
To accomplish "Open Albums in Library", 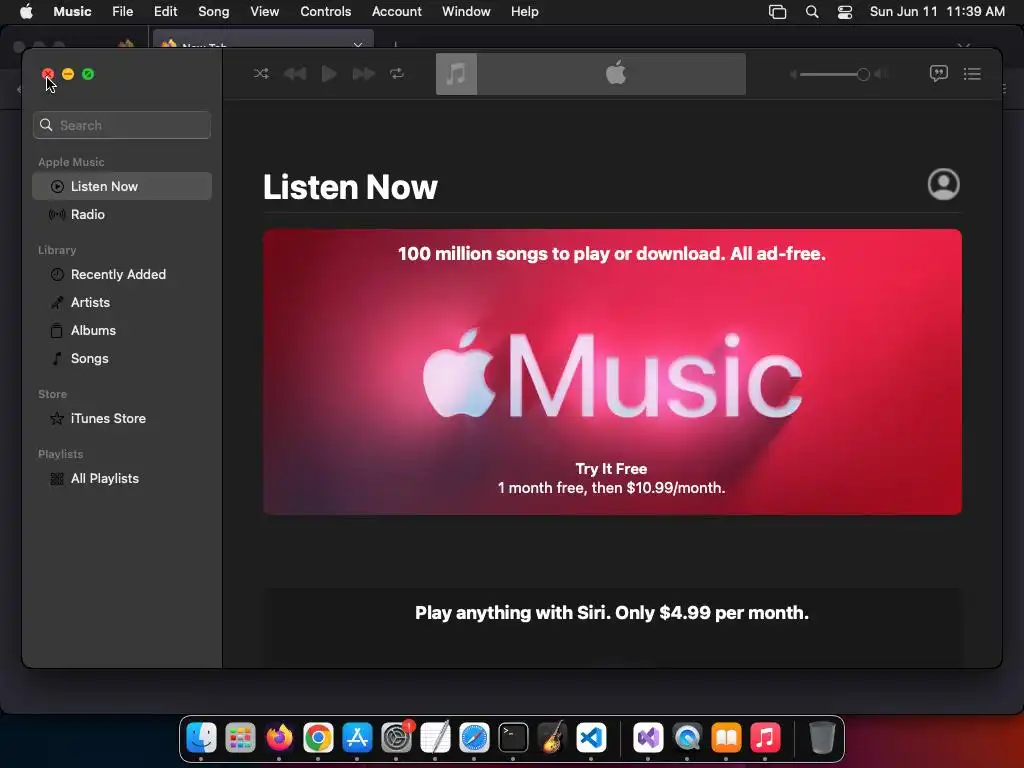I will point(122,330).
